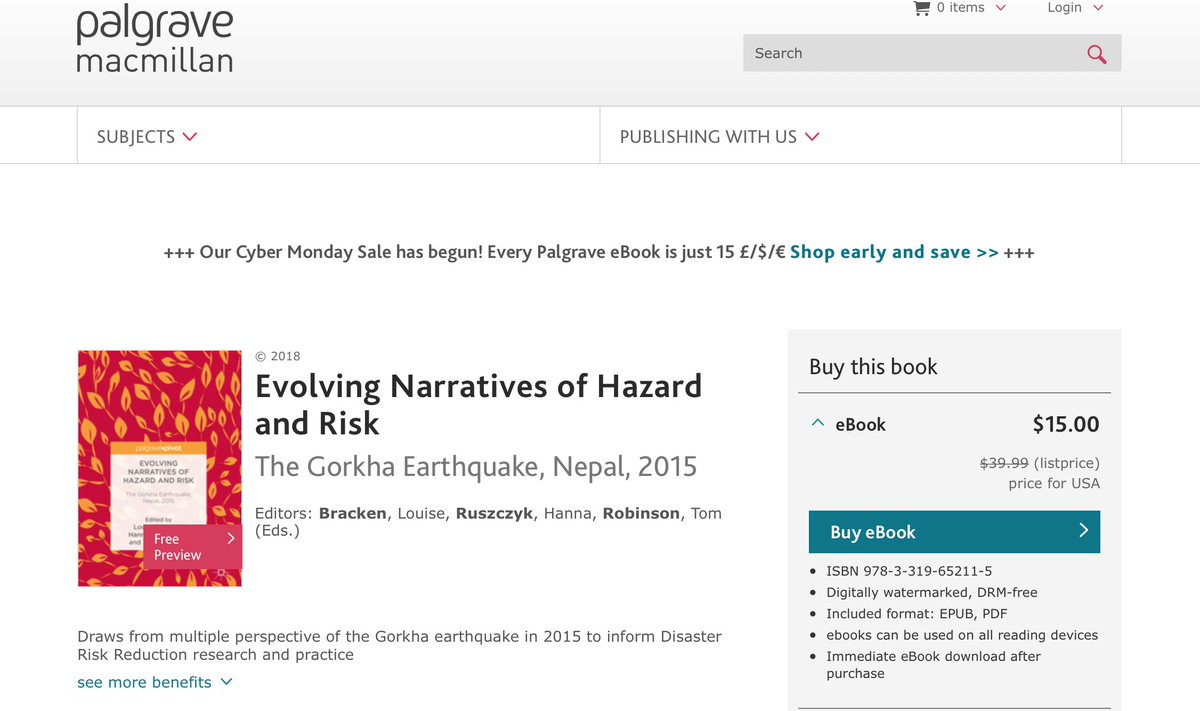This screenshot has width=1200, height=711.
Task: Open editor Robinson's link
Action: [642, 513]
